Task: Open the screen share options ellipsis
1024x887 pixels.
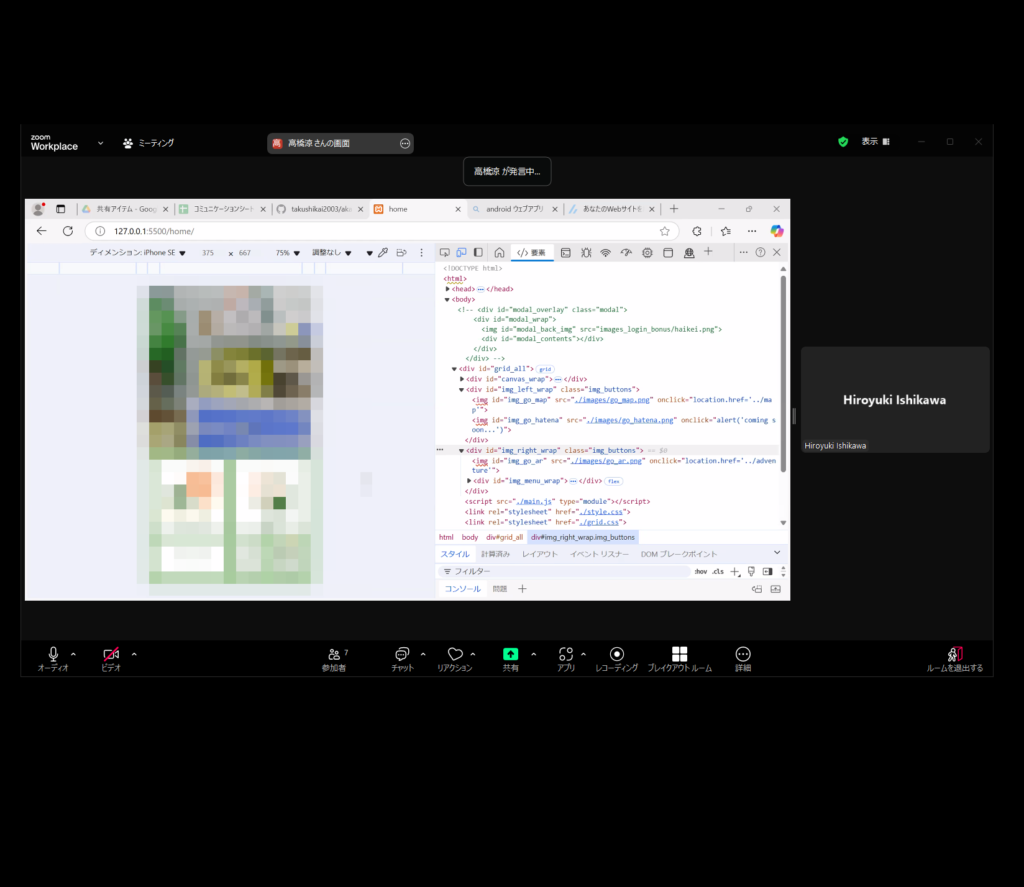Action: pos(405,144)
